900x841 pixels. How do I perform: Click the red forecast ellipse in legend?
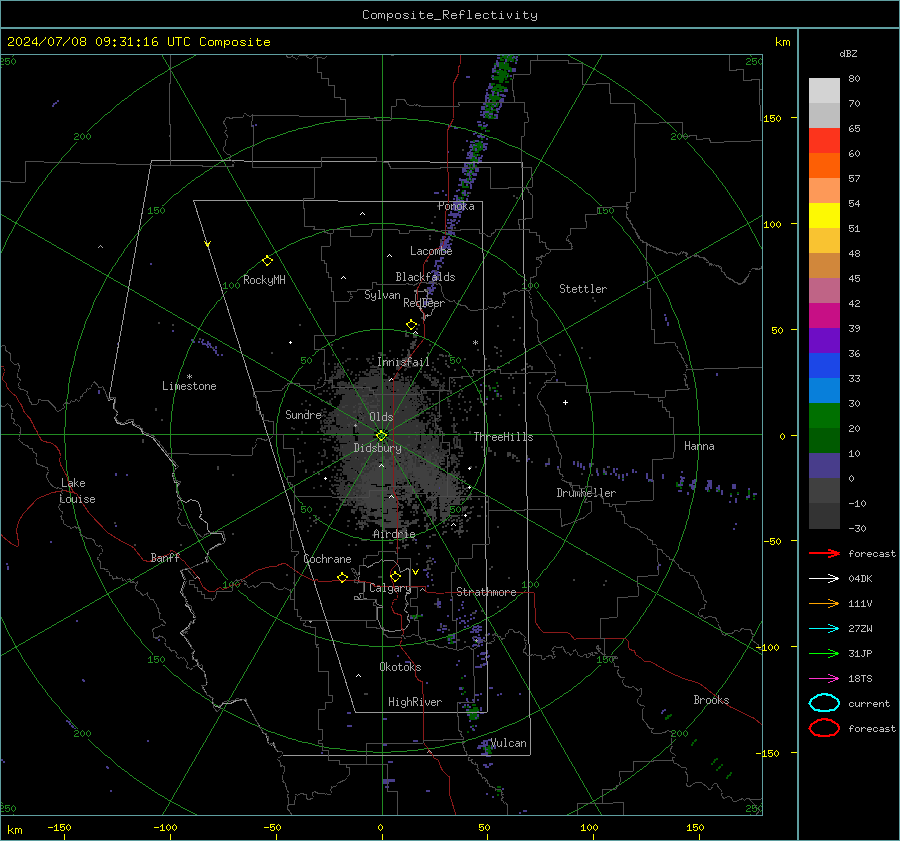coord(824,728)
